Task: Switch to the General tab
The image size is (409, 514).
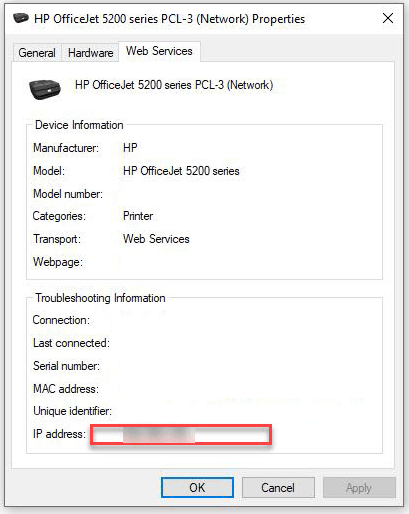Action: point(37,53)
